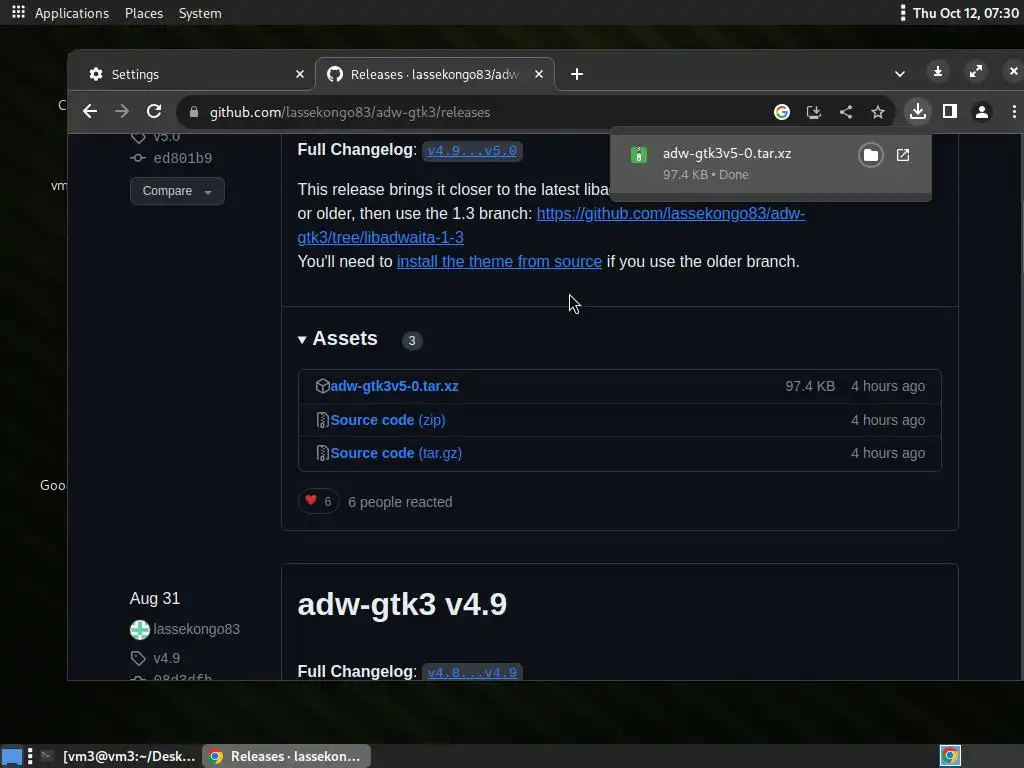Image resolution: width=1024 pixels, height=768 pixels.
Task: Switch to the Settings tab
Action: pos(194,74)
